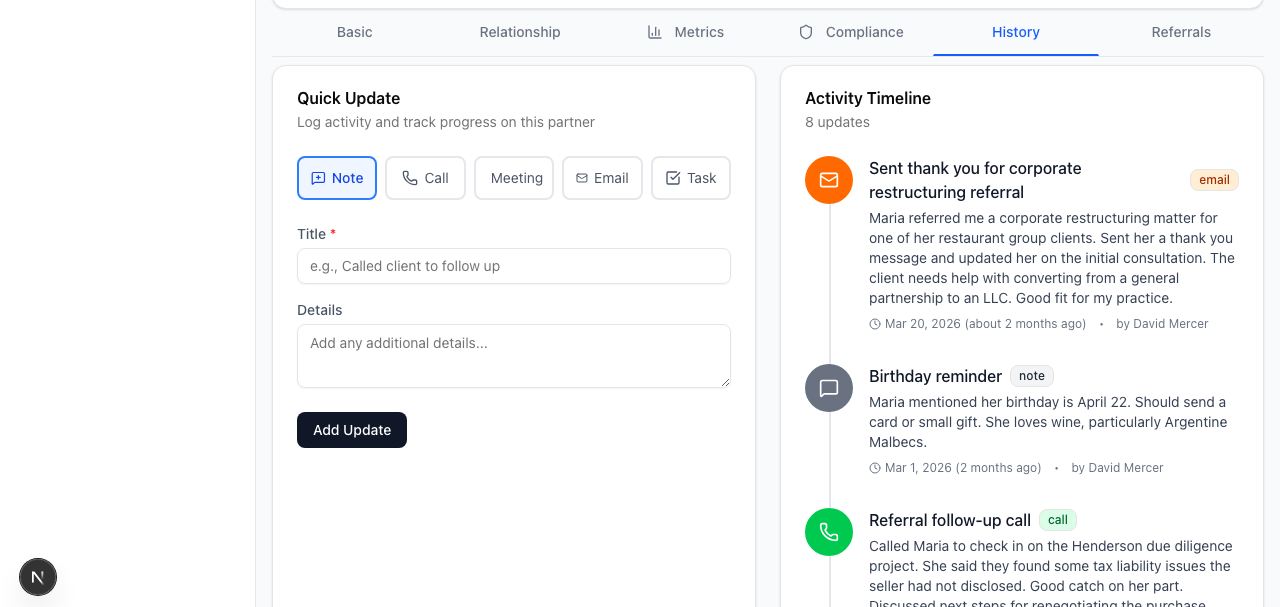Click the note tag badge
1280x607 pixels.
click(1032, 376)
